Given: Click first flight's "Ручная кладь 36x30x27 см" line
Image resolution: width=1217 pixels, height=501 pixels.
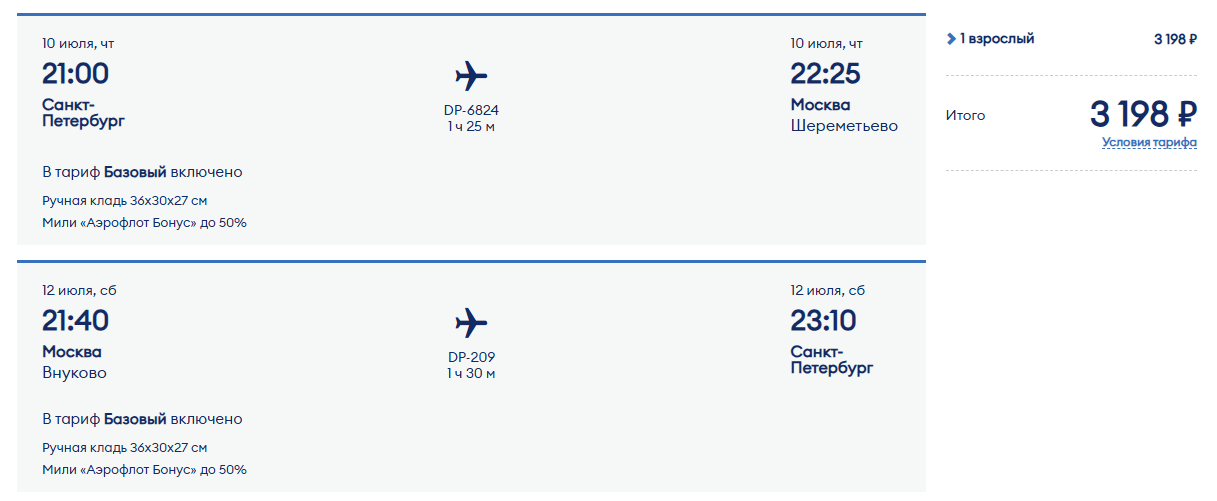Looking at the screenshot, I should (x=125, y=201).
